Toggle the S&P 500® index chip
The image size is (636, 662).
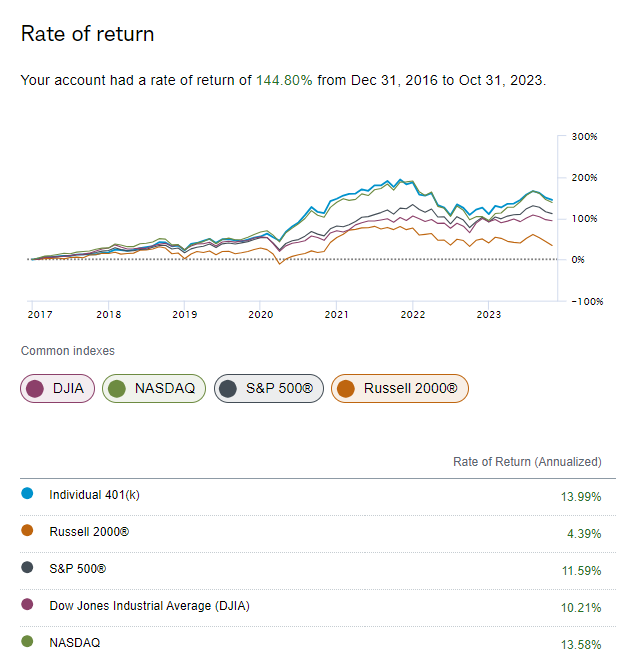pyautogui.click(x=268, y=389)
